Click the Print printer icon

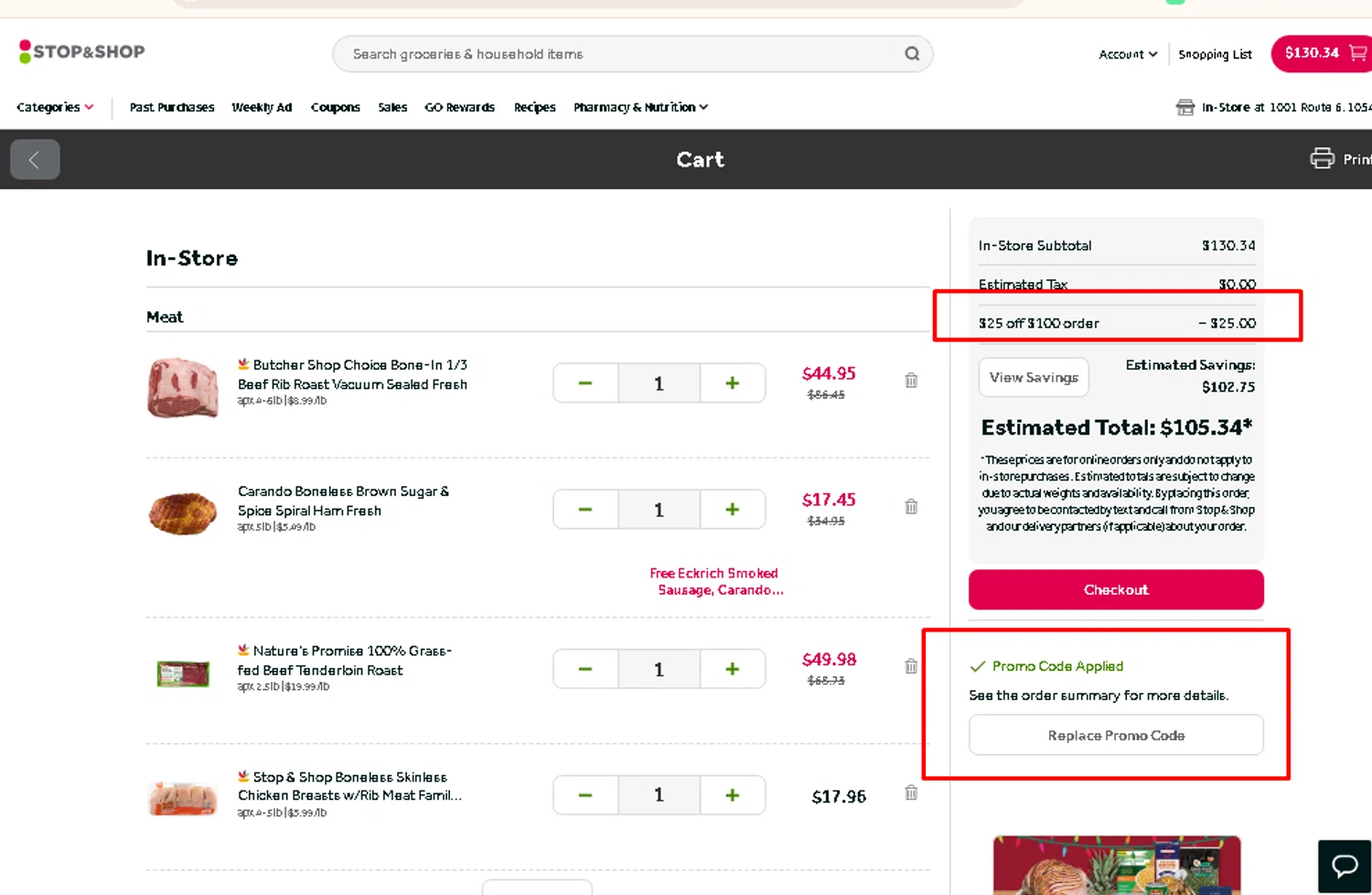[x=1322, y=158]
